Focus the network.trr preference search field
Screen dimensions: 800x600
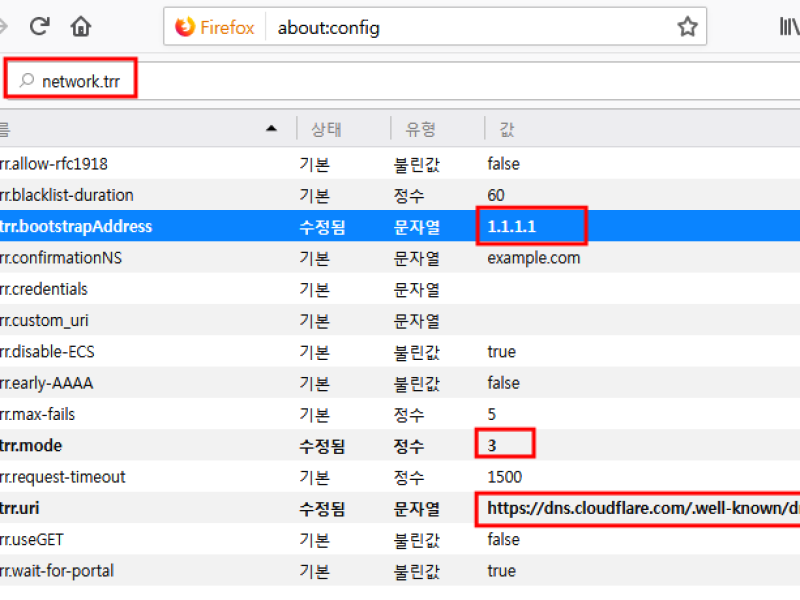point(400,81)
